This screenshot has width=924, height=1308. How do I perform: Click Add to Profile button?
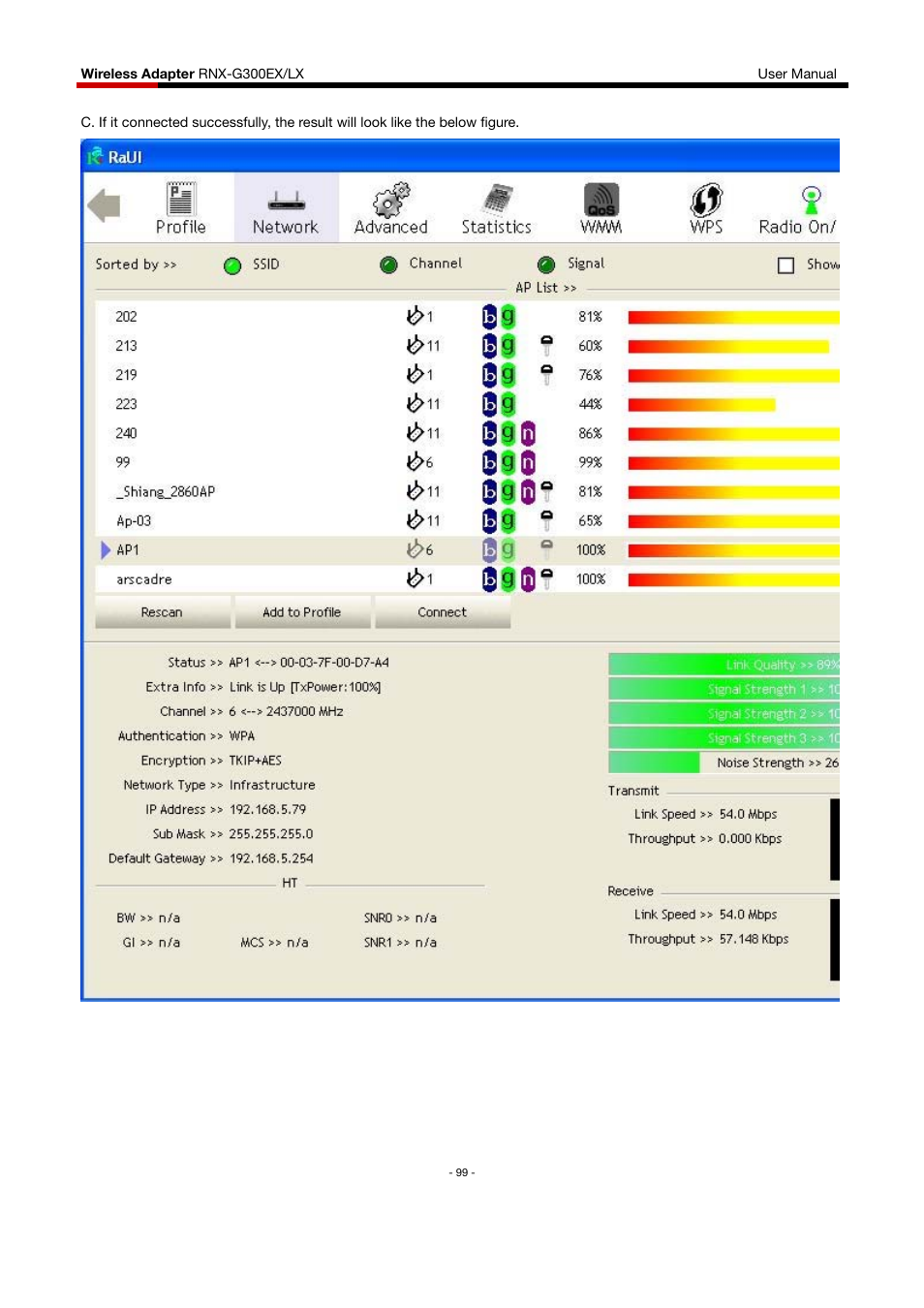[302, 612]
